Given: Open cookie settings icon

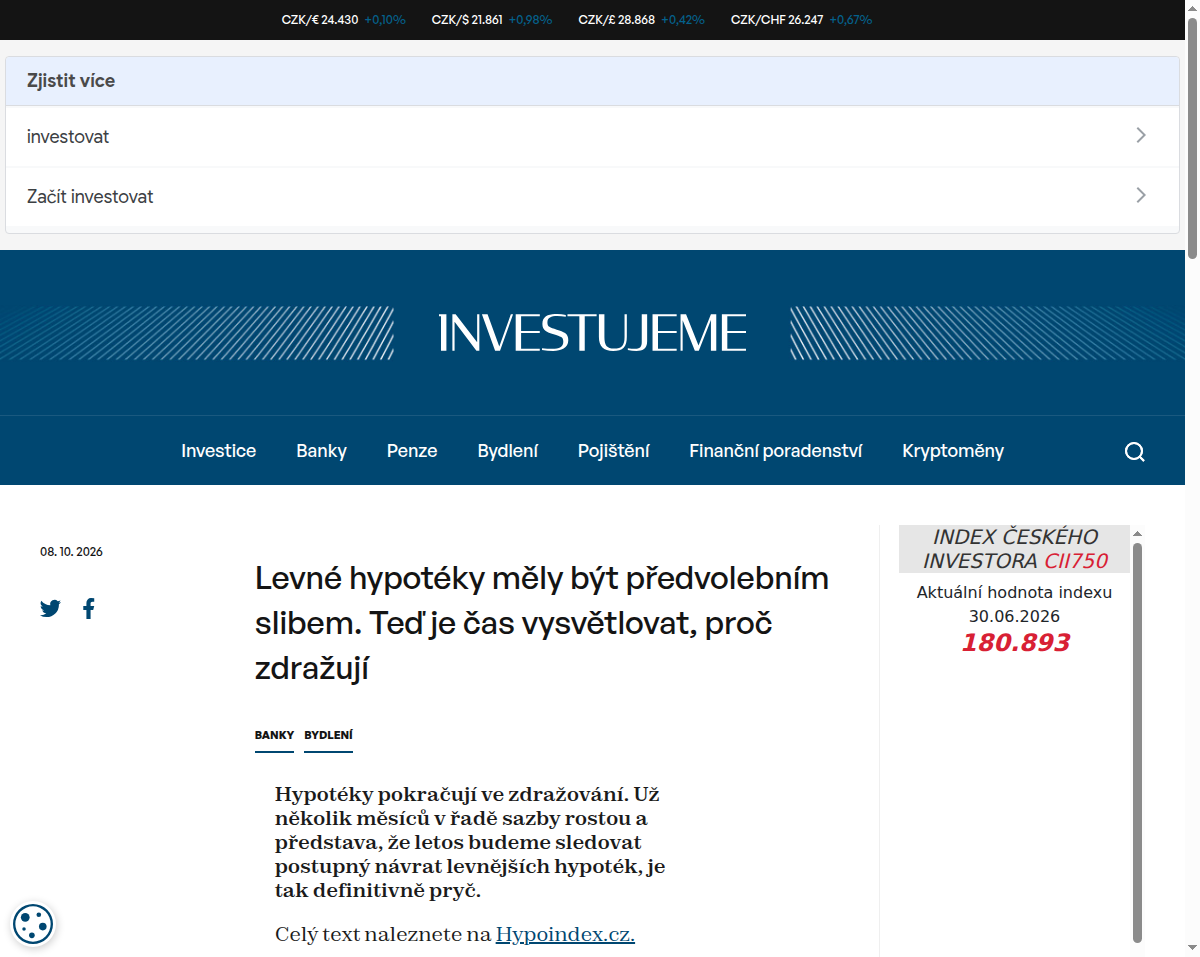Looking at the screenshot, I should click(33, 923).
